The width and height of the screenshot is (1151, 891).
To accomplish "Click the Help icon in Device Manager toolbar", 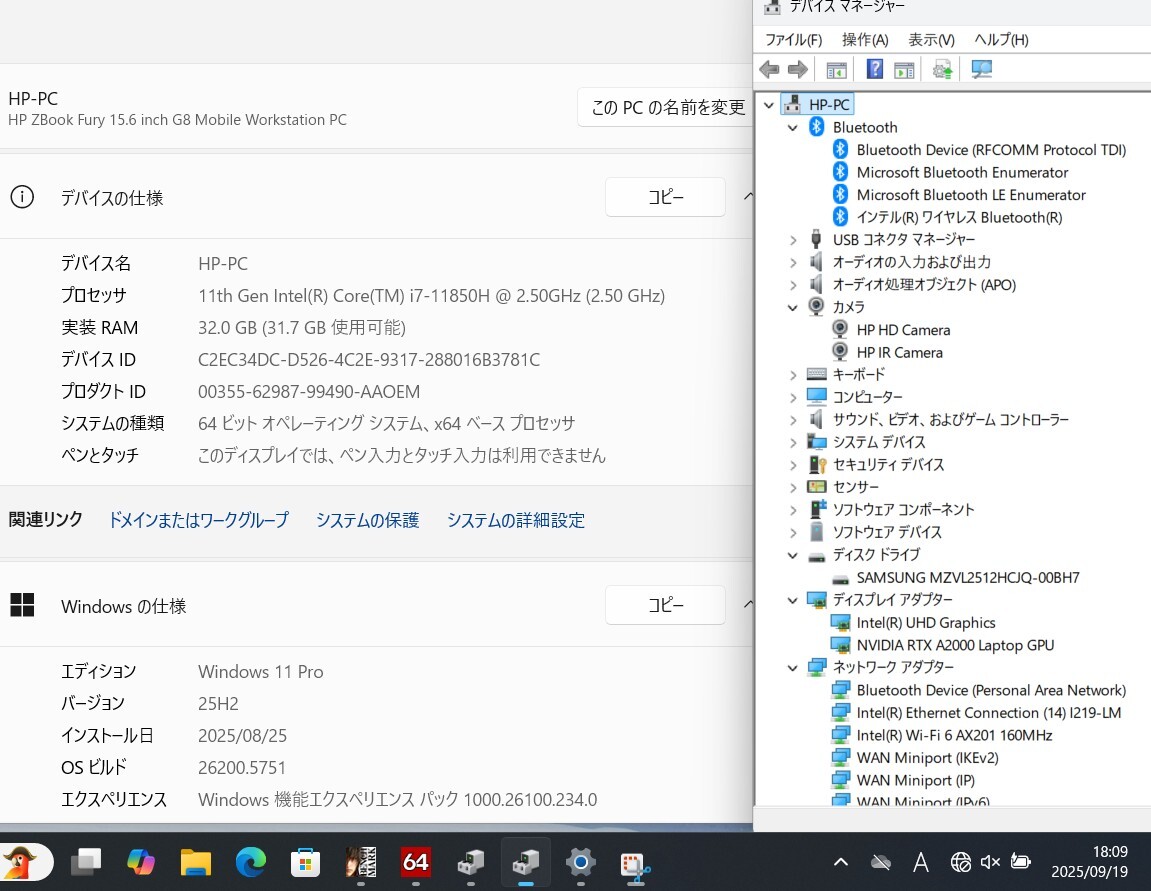I will point(874,69).
